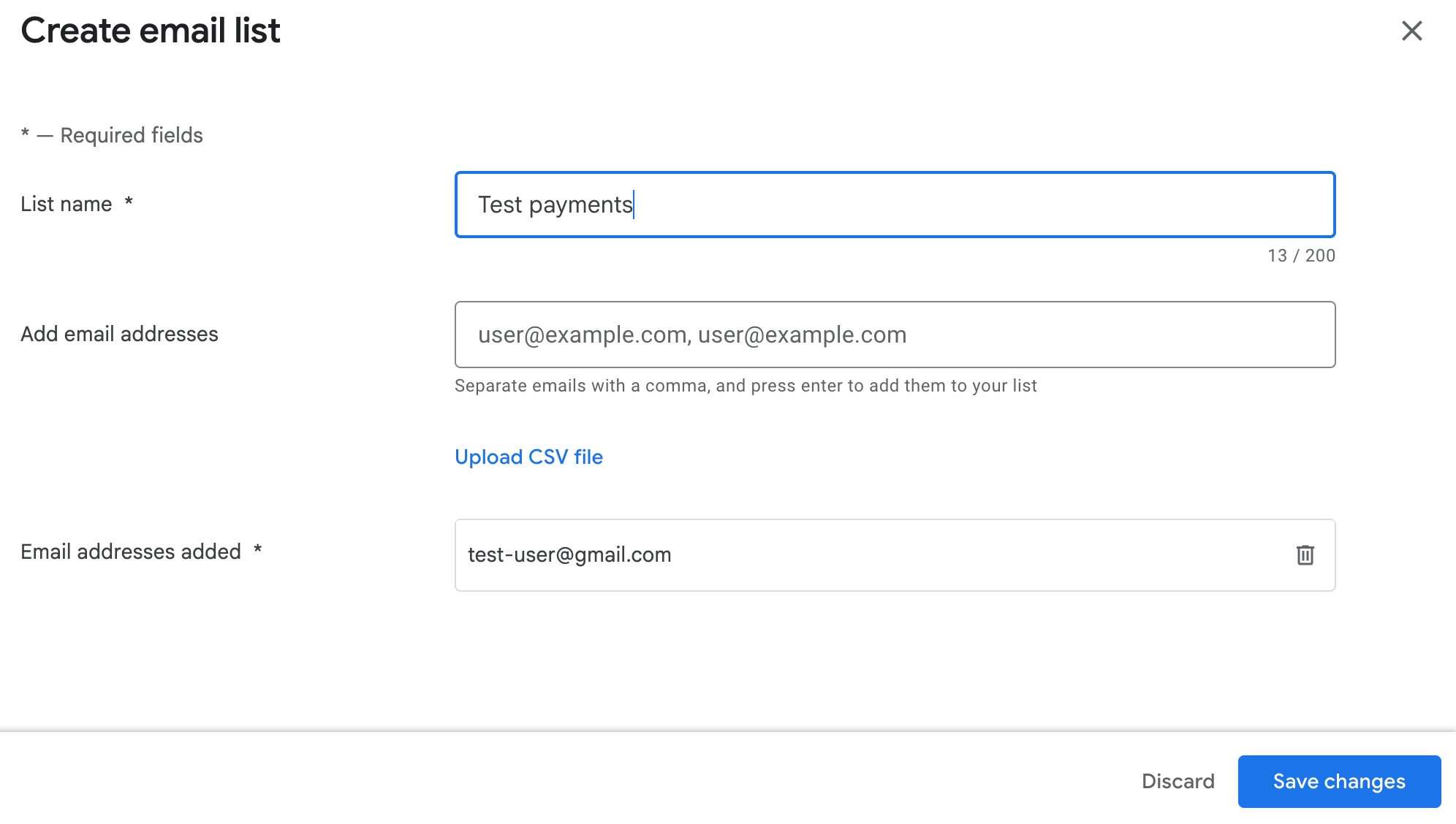Image resolution: width=1456 pixels, height=824 pixels.
Task: Click the word 'changes' on the blue button
Action: click(1365, 782)
